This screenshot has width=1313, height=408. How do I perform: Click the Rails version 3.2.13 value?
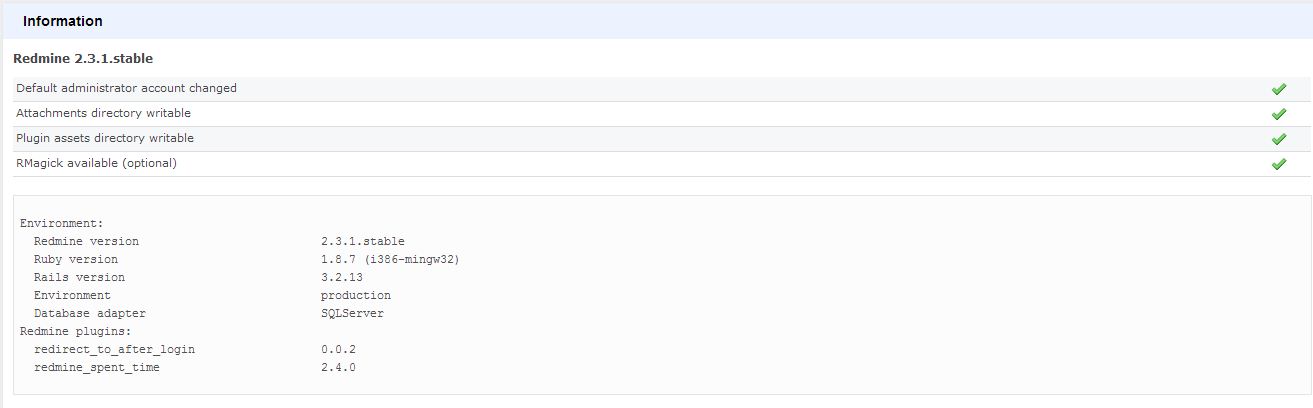click(342, 278)
